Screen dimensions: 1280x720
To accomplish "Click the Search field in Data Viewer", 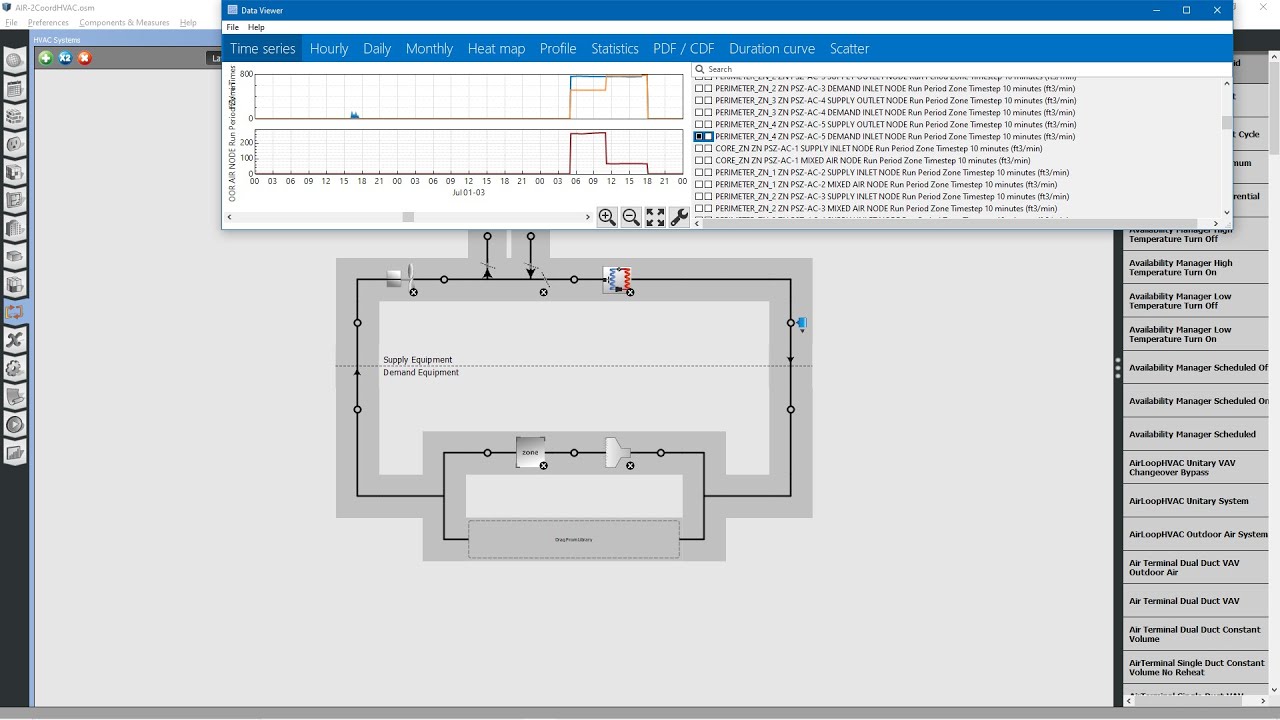I will 962,69.
